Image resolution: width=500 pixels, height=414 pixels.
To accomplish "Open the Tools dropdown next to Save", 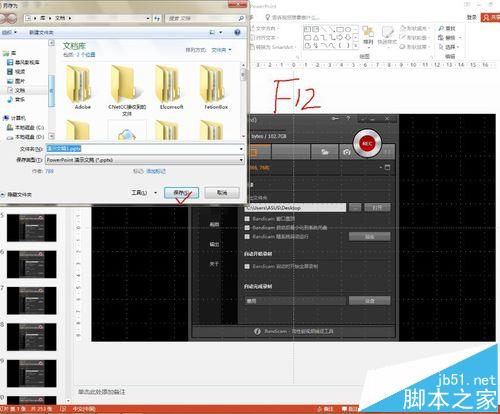I will point(144,193).
